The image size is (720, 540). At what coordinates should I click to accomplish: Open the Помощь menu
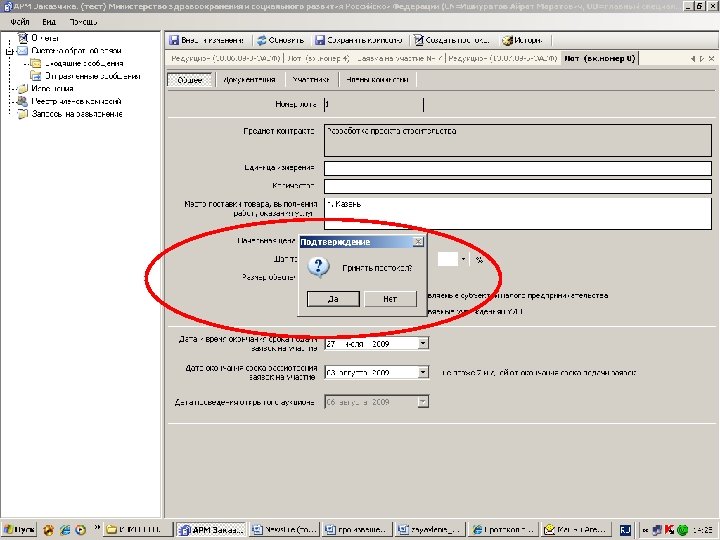pyautogui.click(x=83, y=22)
